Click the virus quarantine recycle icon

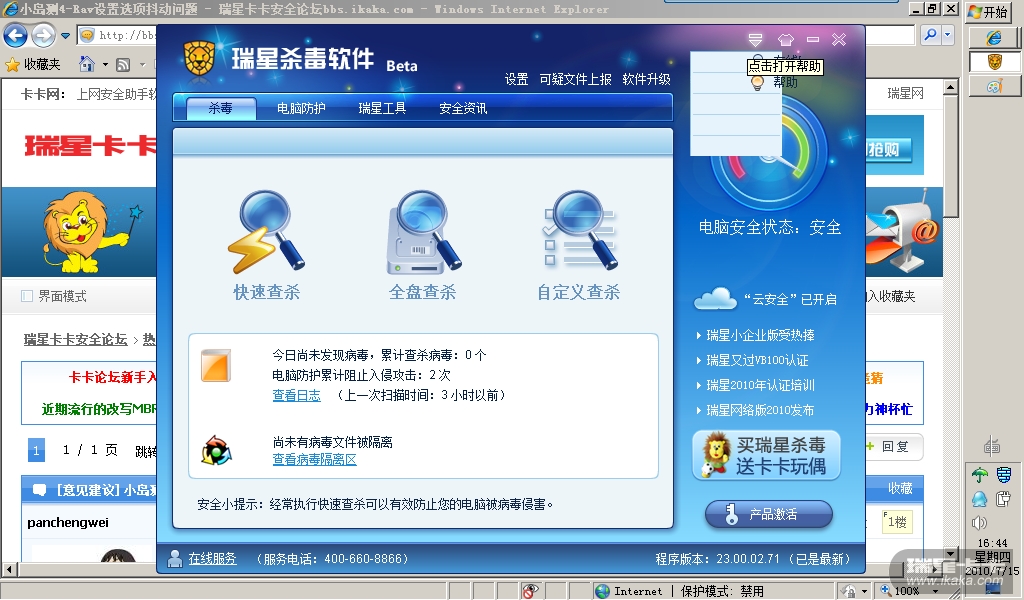(216, 450)
